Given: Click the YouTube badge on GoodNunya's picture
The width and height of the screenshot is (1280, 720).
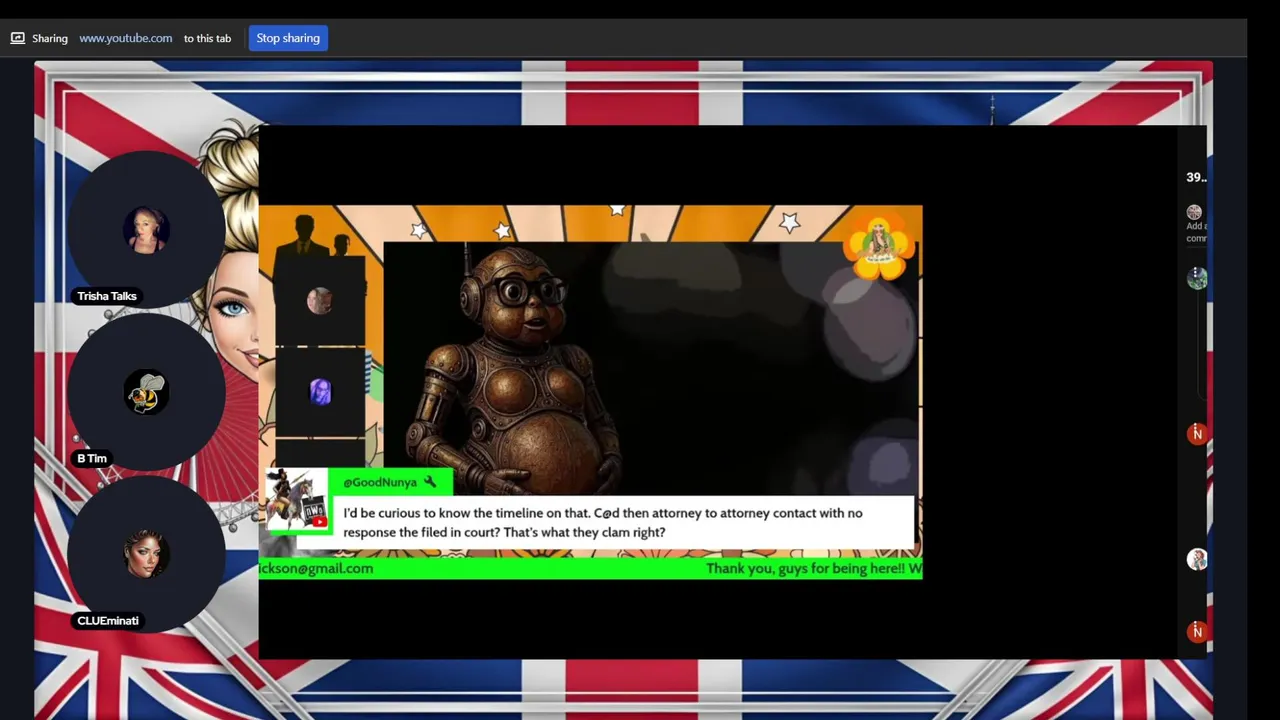Looking at the screenshot, I should pos(319,521).
